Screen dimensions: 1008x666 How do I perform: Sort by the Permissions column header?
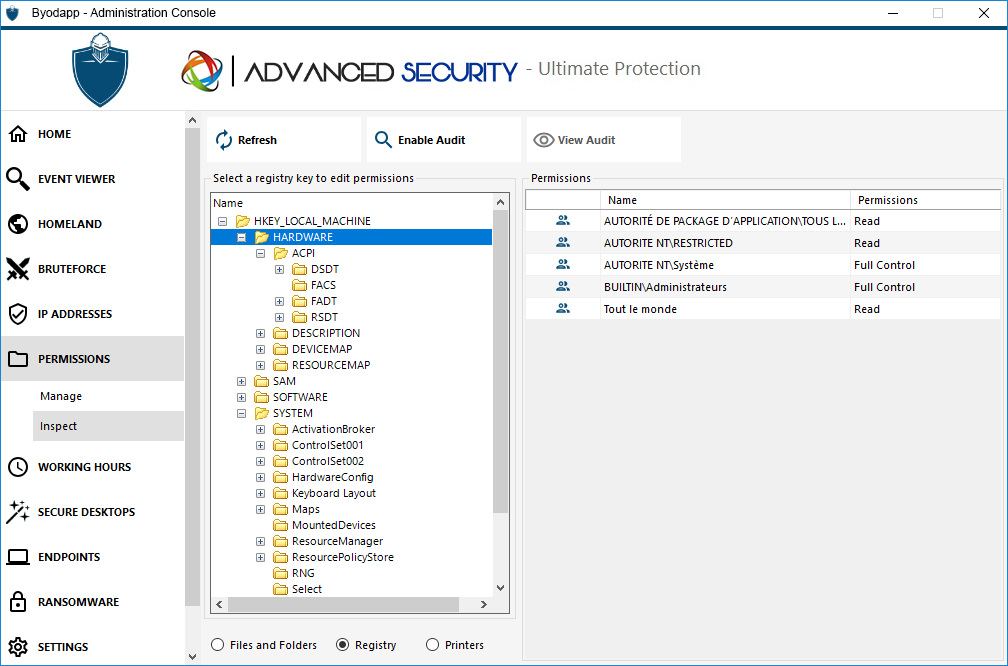tap(925, 200)
